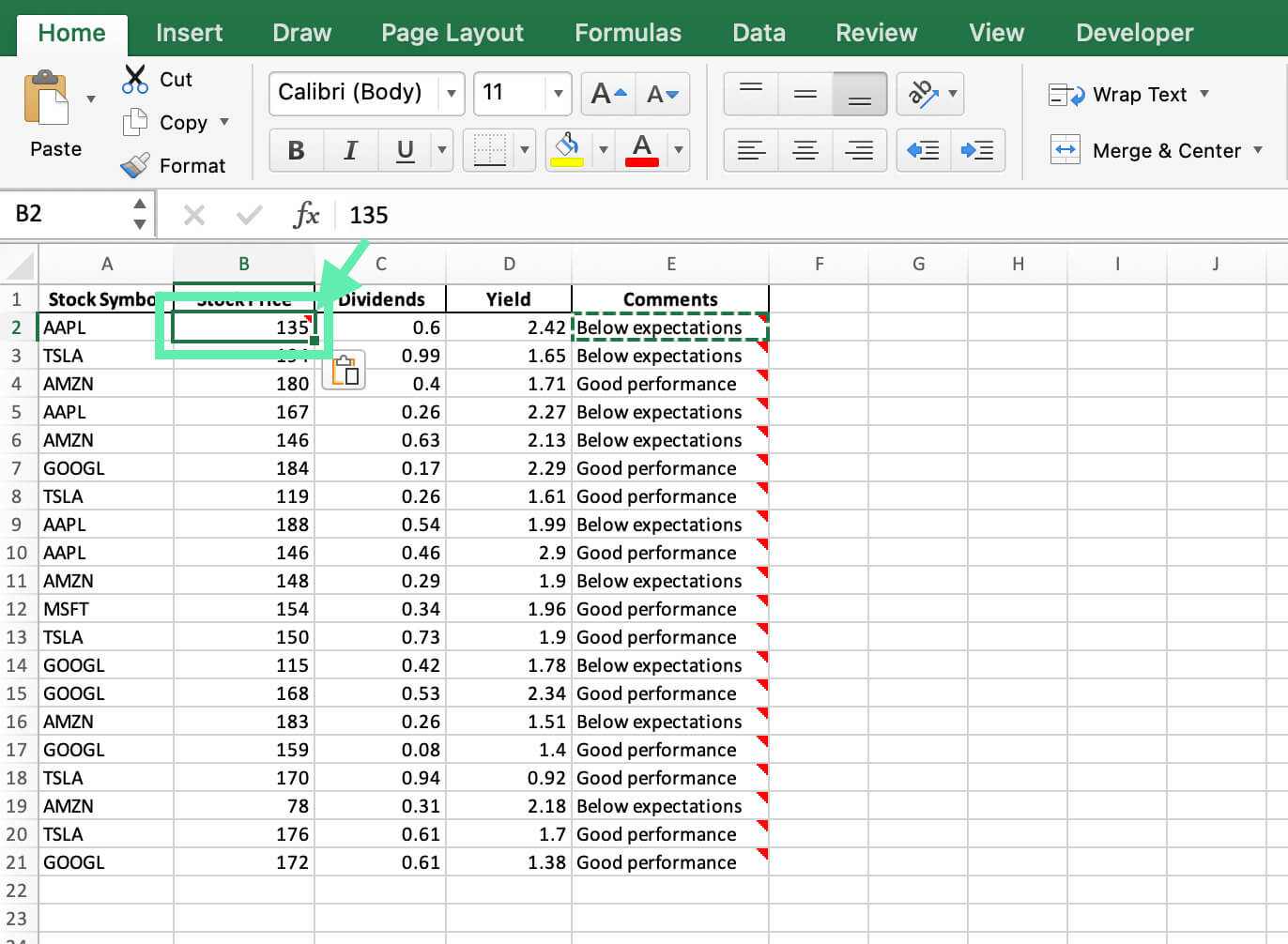Center text horizontally
1288x944 pixels.
[805, 150]
